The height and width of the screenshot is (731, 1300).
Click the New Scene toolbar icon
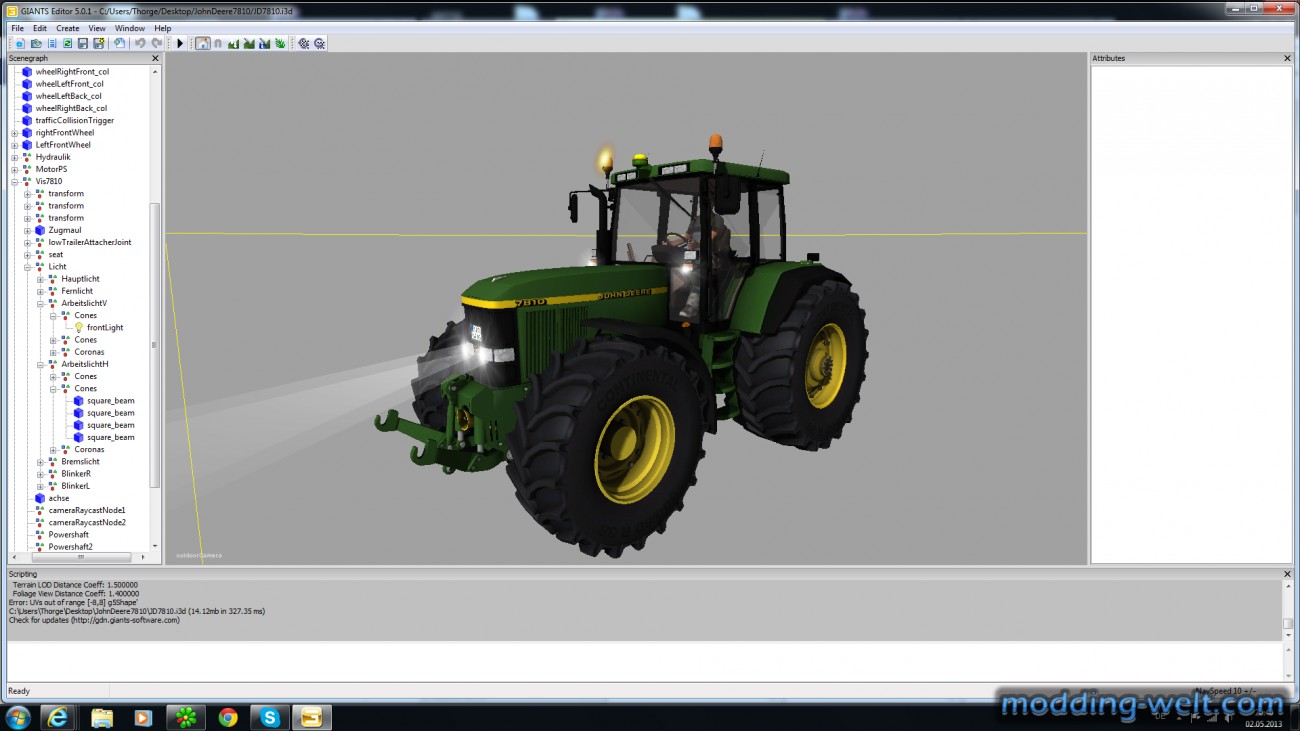[20, 43]
